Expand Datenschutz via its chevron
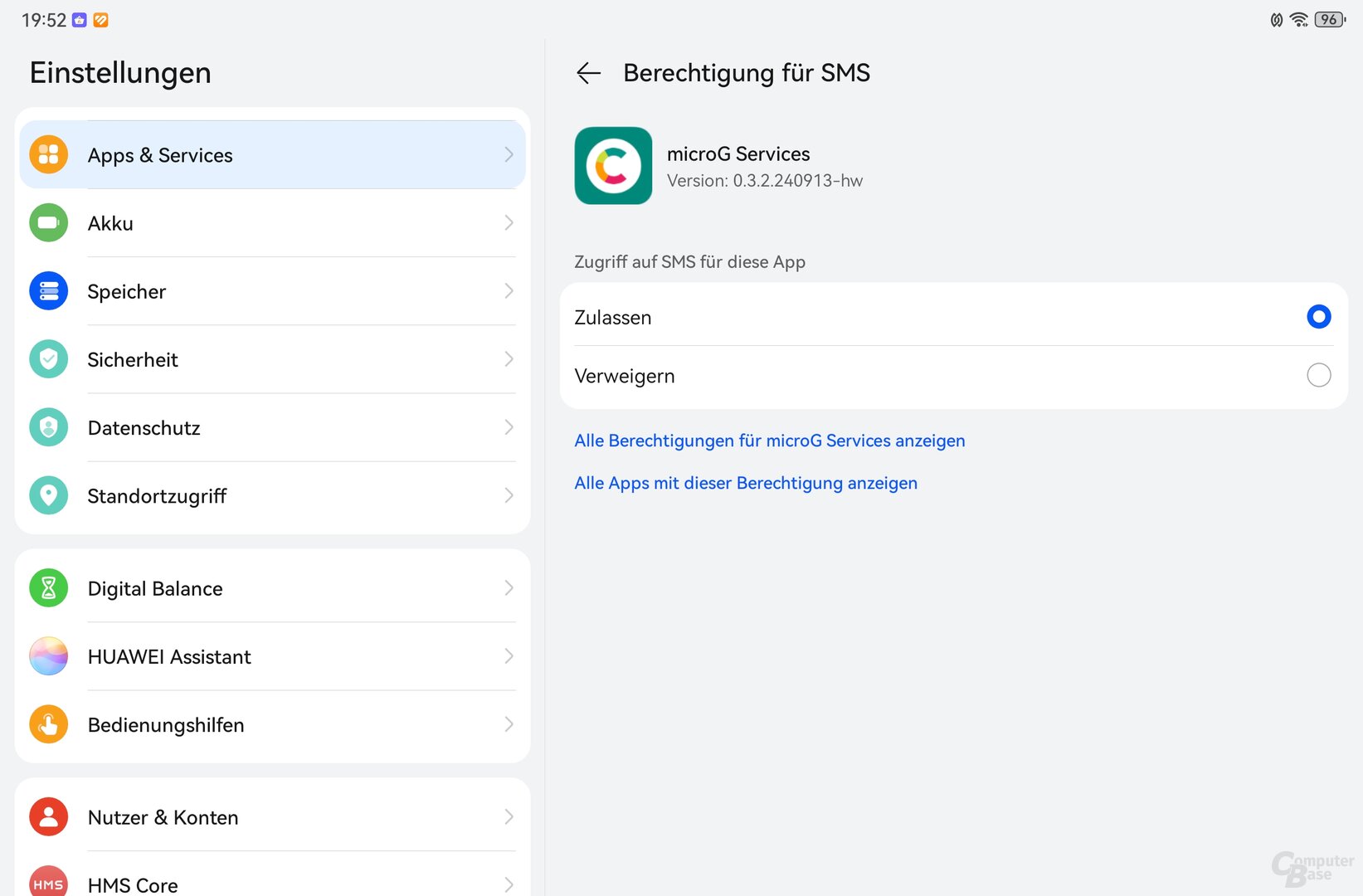 509,427
